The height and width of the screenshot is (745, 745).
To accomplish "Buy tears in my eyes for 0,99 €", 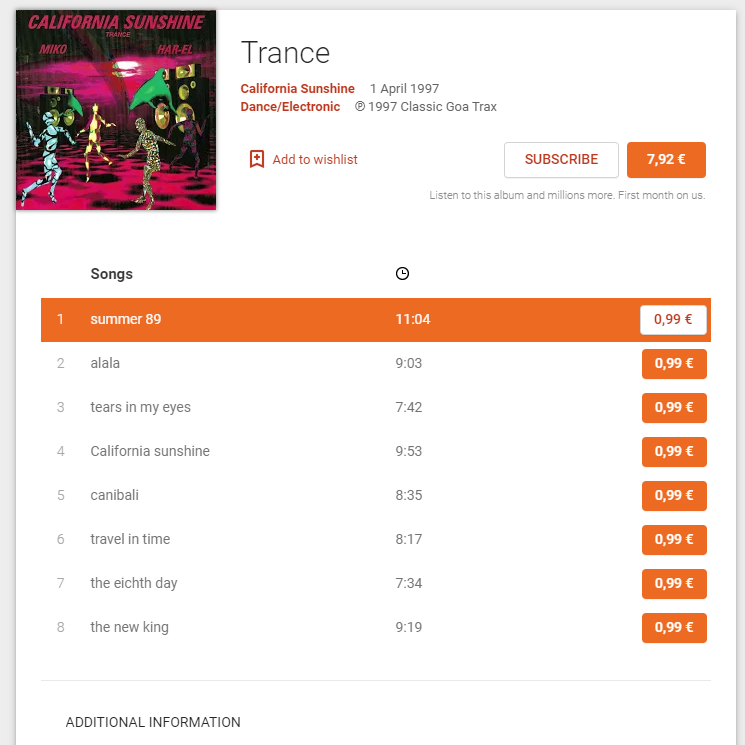I will [674, 408].
